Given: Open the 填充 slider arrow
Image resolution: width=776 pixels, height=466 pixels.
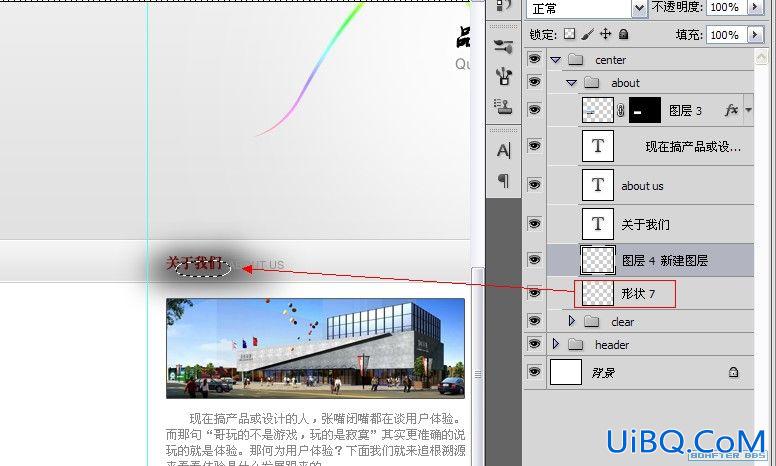Looking at the screenshot, I should [x=755, y=35].
